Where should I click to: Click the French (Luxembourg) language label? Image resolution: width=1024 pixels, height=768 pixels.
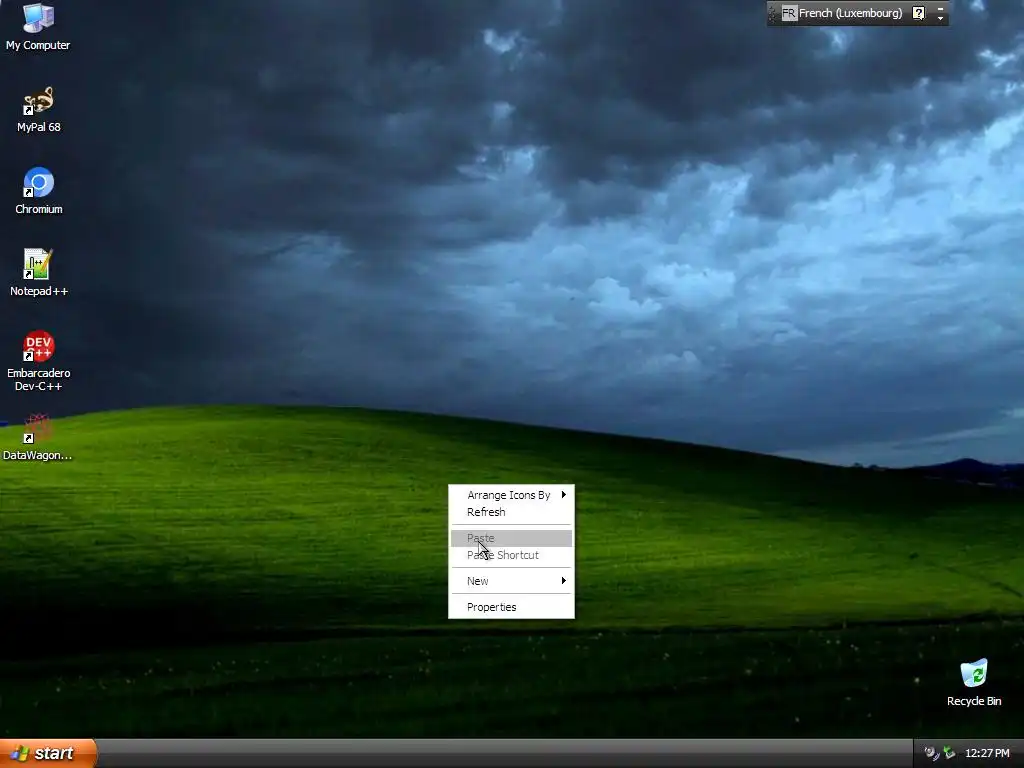click(850, 13)
